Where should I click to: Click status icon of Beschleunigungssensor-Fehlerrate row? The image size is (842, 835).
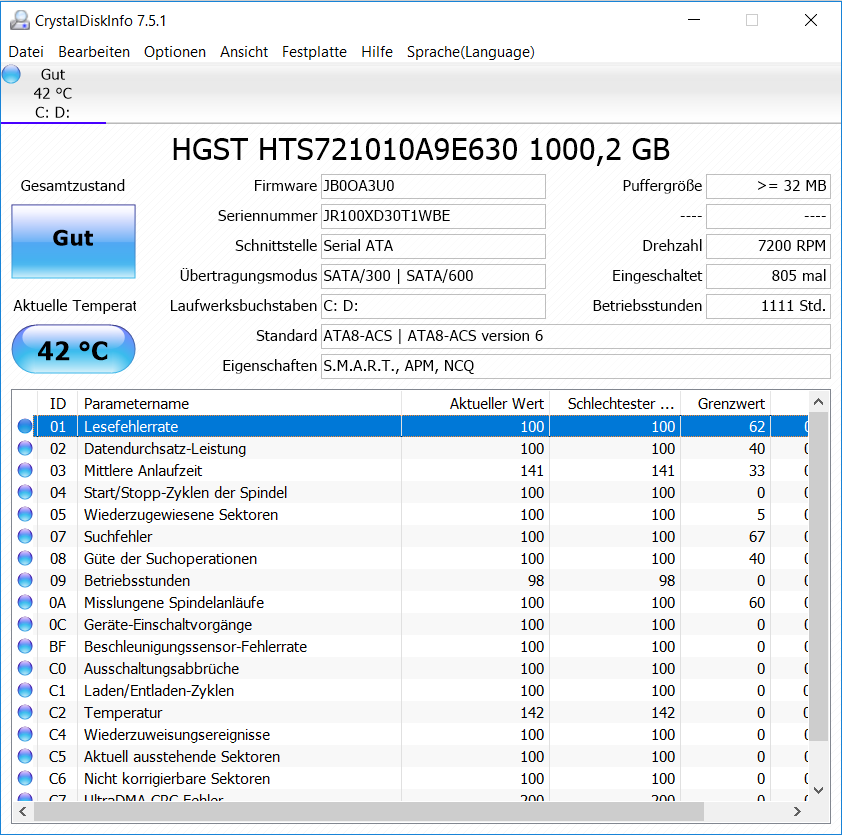pos(25,647)
